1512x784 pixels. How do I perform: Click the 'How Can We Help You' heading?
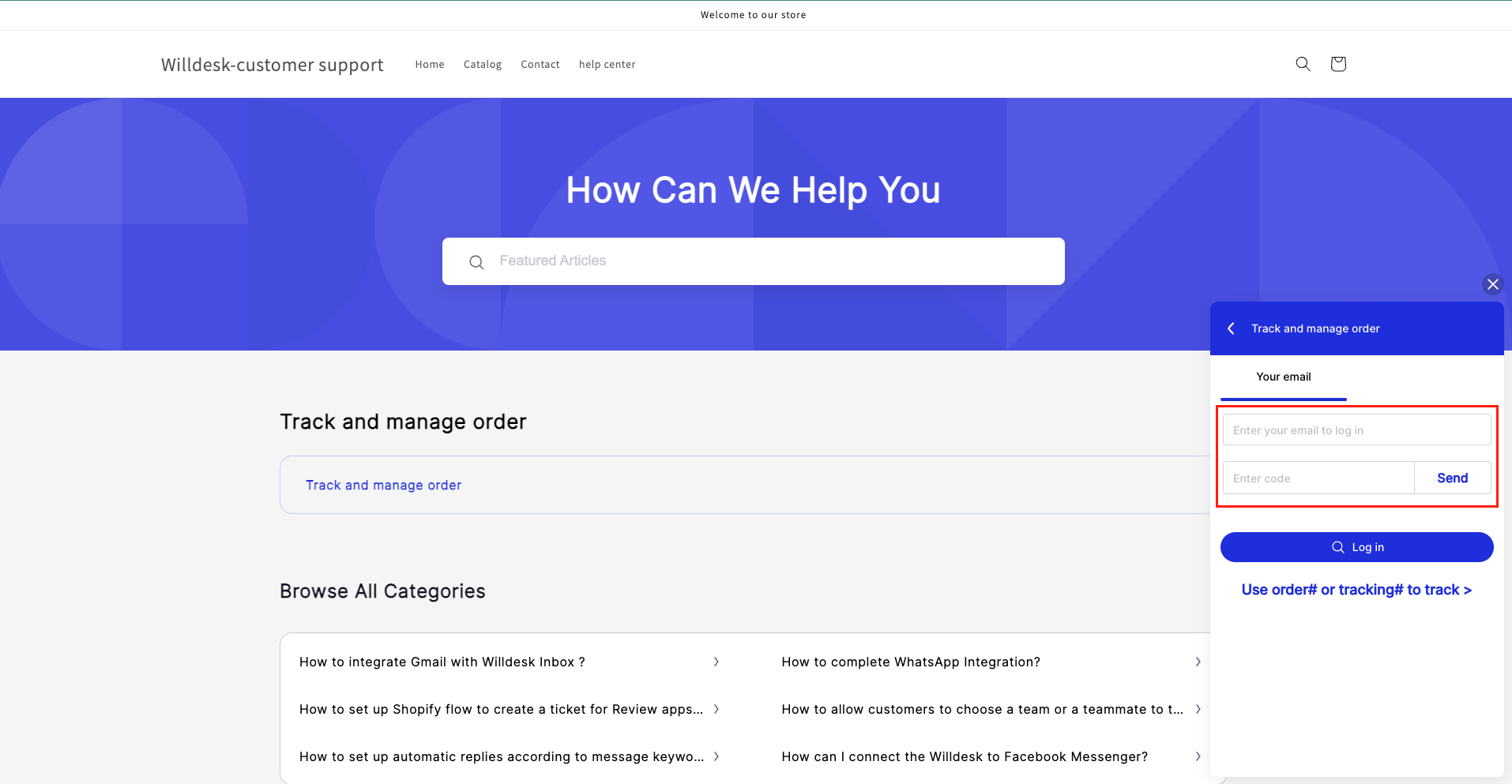[754, 190]
